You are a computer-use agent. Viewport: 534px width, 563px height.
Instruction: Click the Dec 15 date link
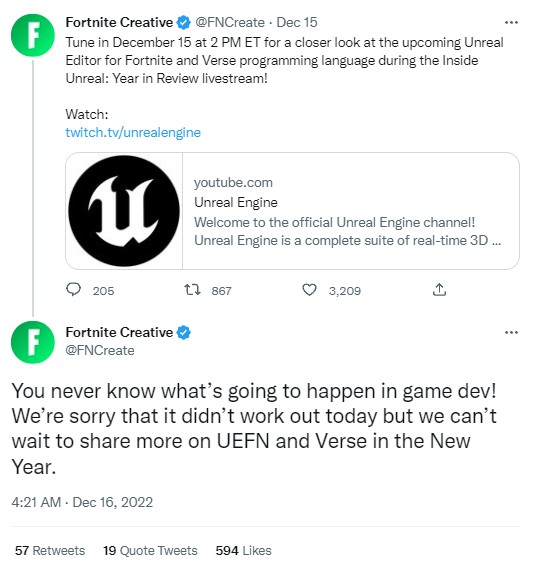tap(297, 23)
